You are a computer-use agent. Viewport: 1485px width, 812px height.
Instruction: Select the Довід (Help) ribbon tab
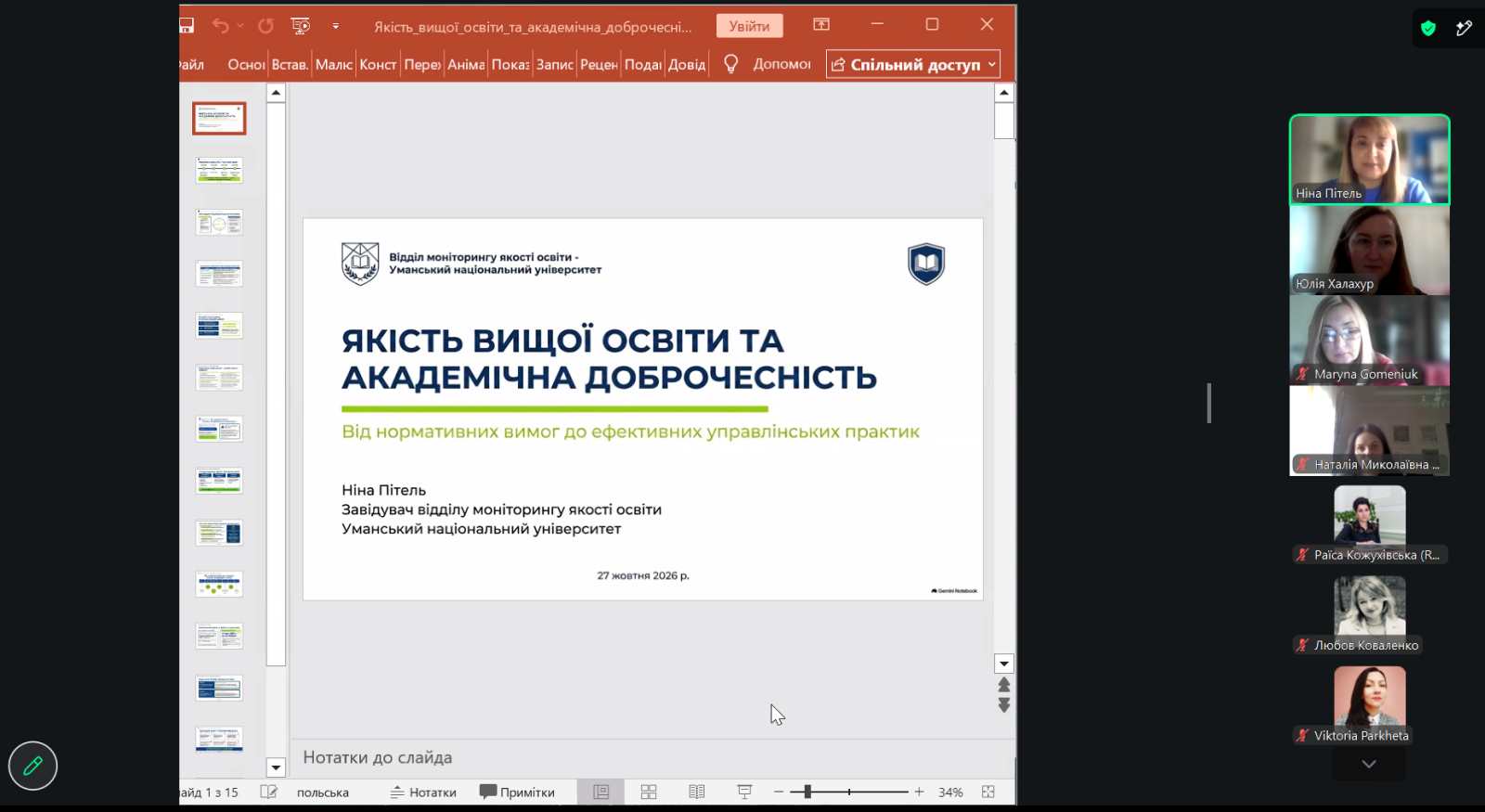pos(687,65)
